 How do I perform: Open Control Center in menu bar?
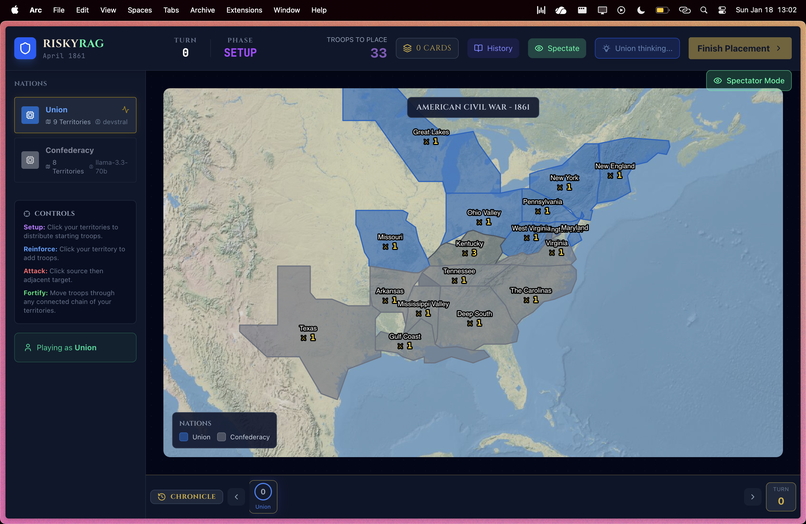(x=722, y=10)
